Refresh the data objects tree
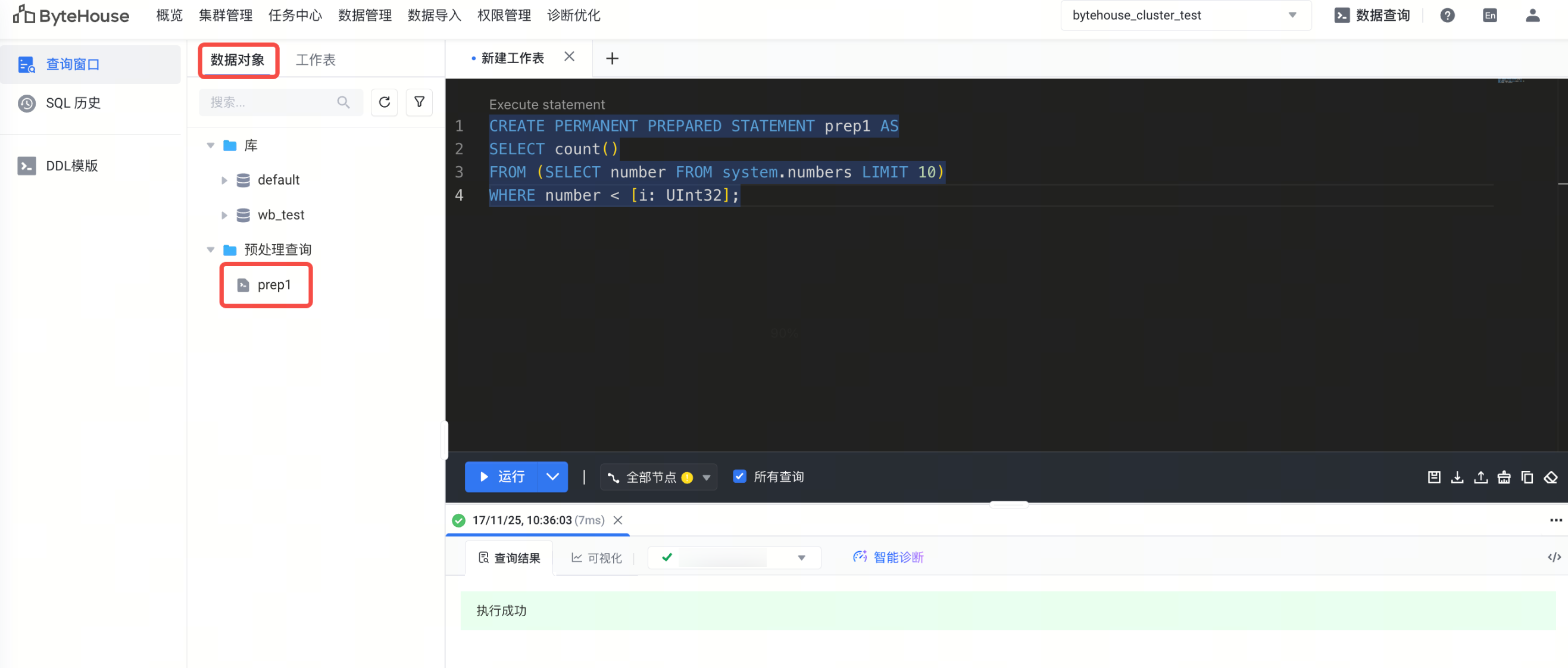Screen dimensions: 1568x668 pyautogui.click(x=384, y=102)
